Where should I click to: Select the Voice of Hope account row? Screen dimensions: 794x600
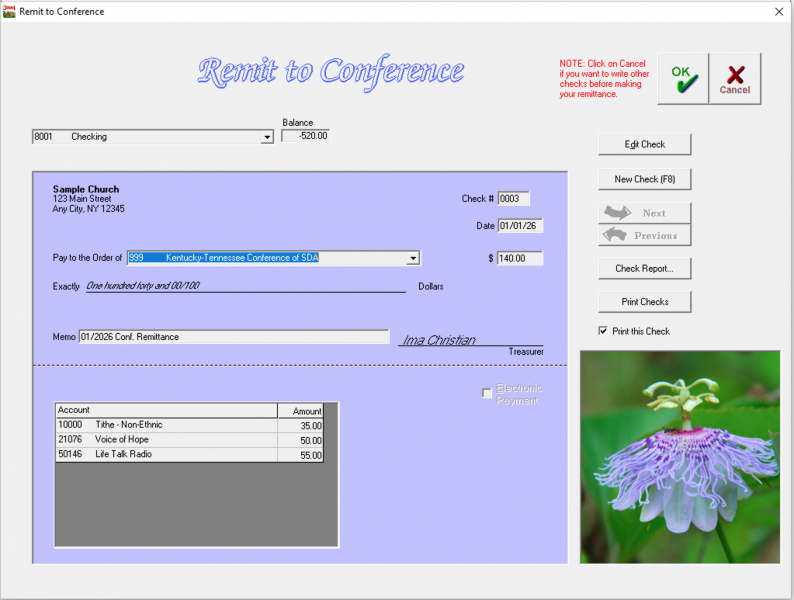tap(190, 440)
